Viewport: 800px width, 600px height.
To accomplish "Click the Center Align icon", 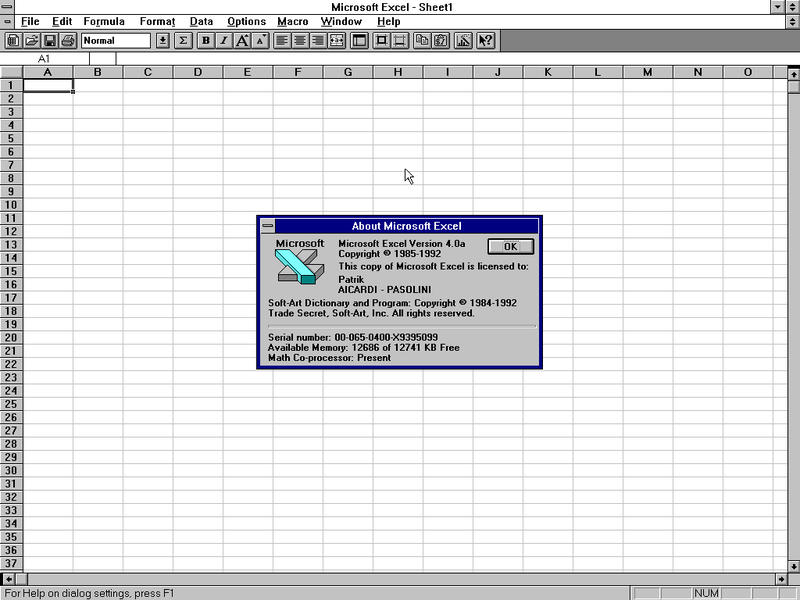I will point(300,41).
